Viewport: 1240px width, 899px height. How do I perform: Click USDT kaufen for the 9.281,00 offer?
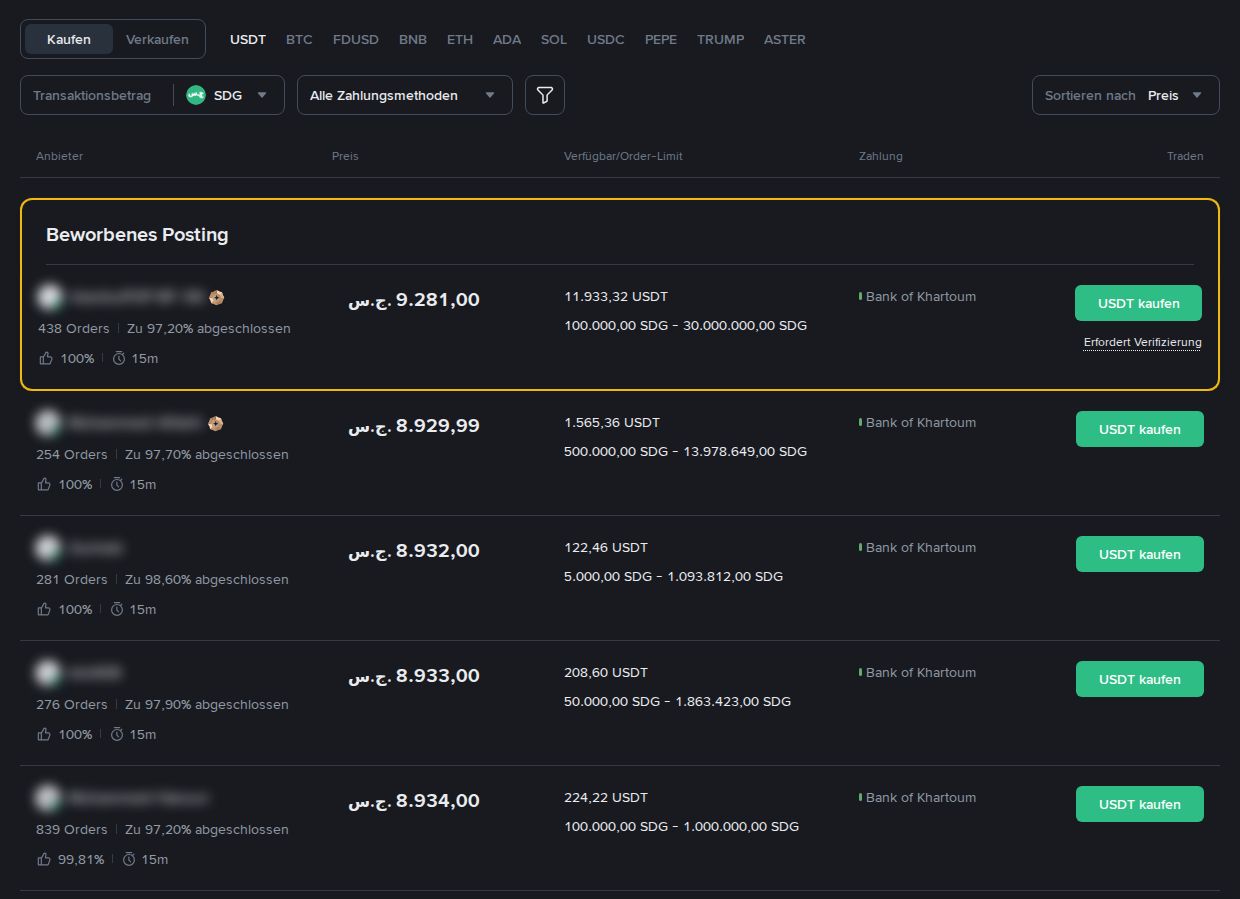point(1138,303)
